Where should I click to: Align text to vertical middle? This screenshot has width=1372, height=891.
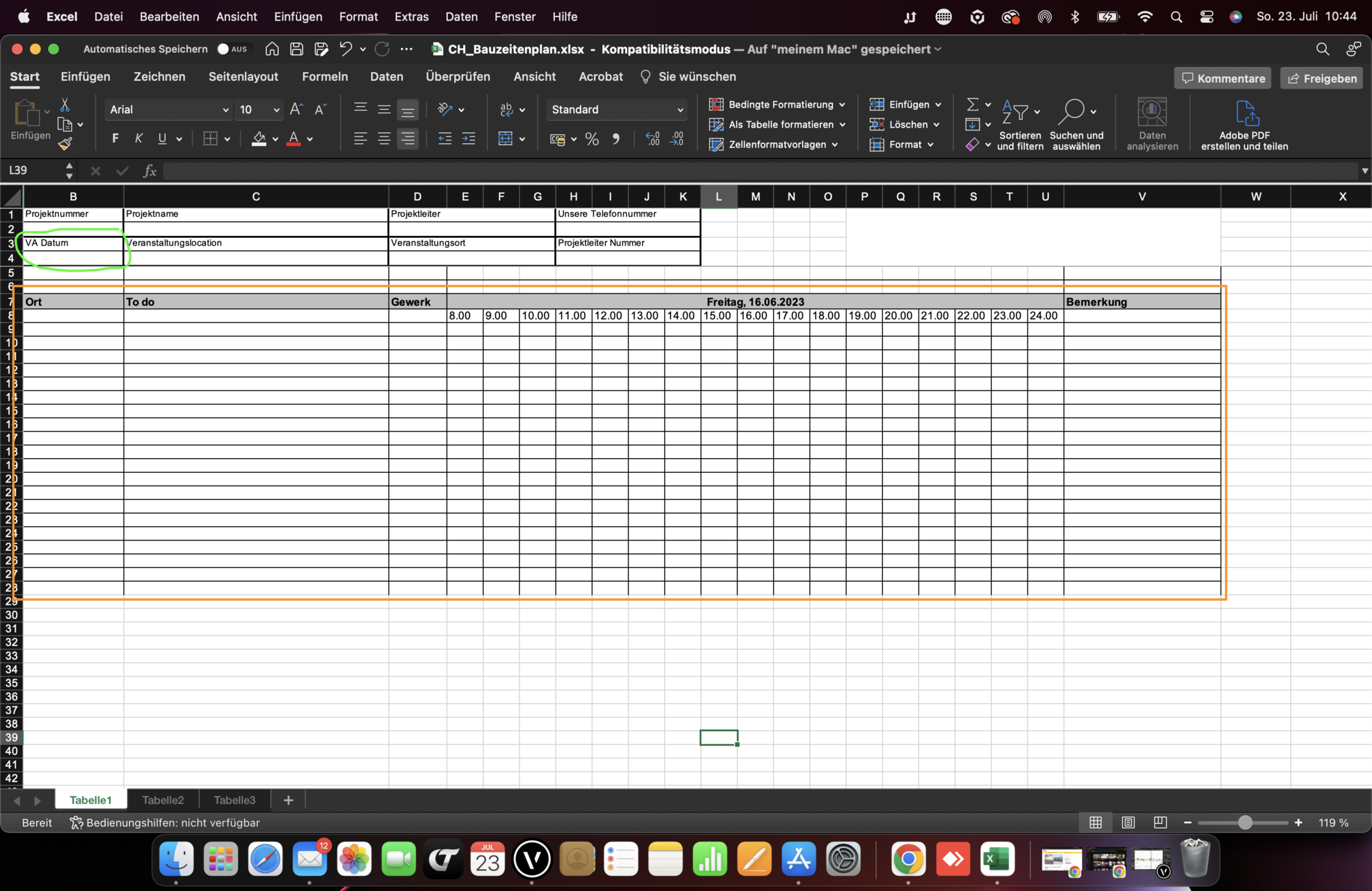(384, 109)
